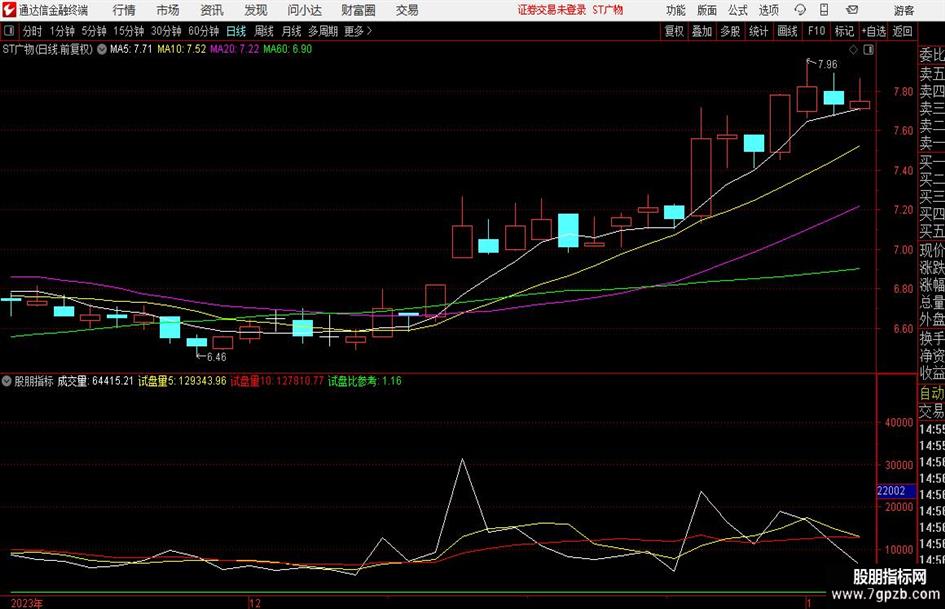Click the ST广物(日线,前复权) chart title
945x609 pixels.
click(48, 49)
